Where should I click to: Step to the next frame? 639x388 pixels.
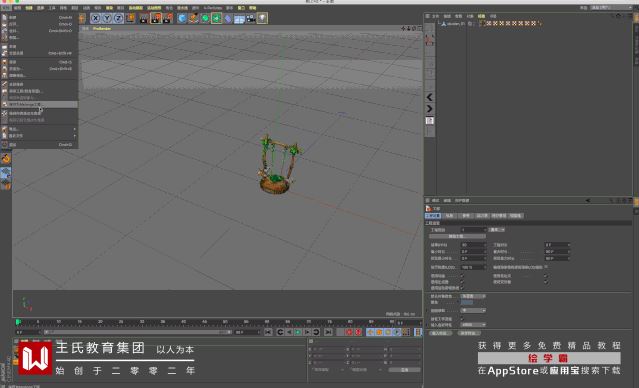point(307,333)
